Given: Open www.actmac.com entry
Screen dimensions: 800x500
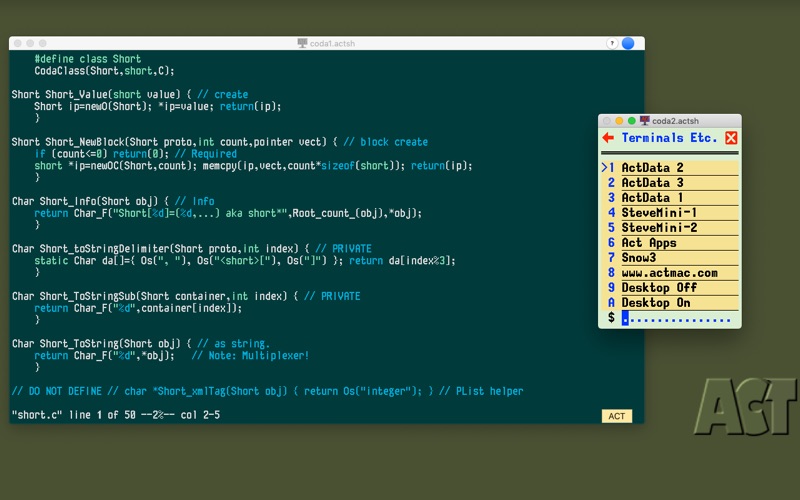Looking at the screenshot, I should click(670, 273).
